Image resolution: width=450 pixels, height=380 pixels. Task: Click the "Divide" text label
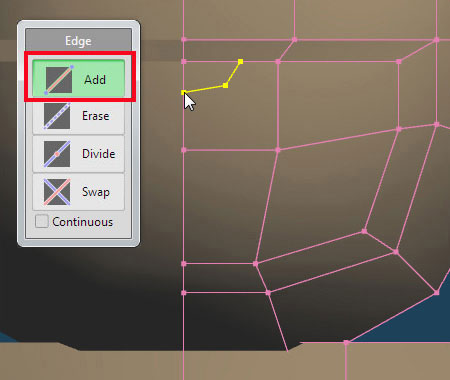(x=99, y=154)
